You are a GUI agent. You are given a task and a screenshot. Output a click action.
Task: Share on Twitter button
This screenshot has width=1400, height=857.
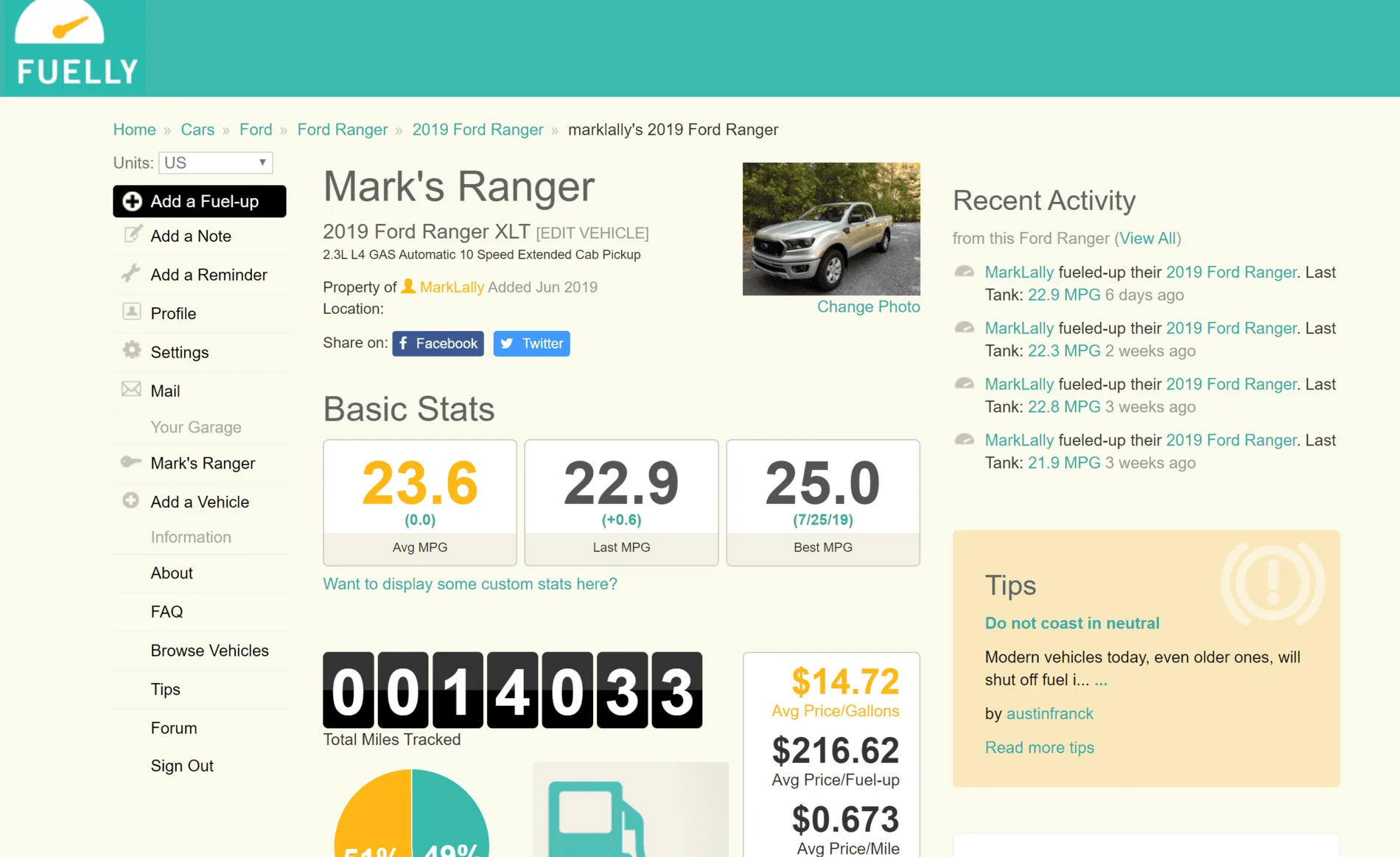coord(531,343)
